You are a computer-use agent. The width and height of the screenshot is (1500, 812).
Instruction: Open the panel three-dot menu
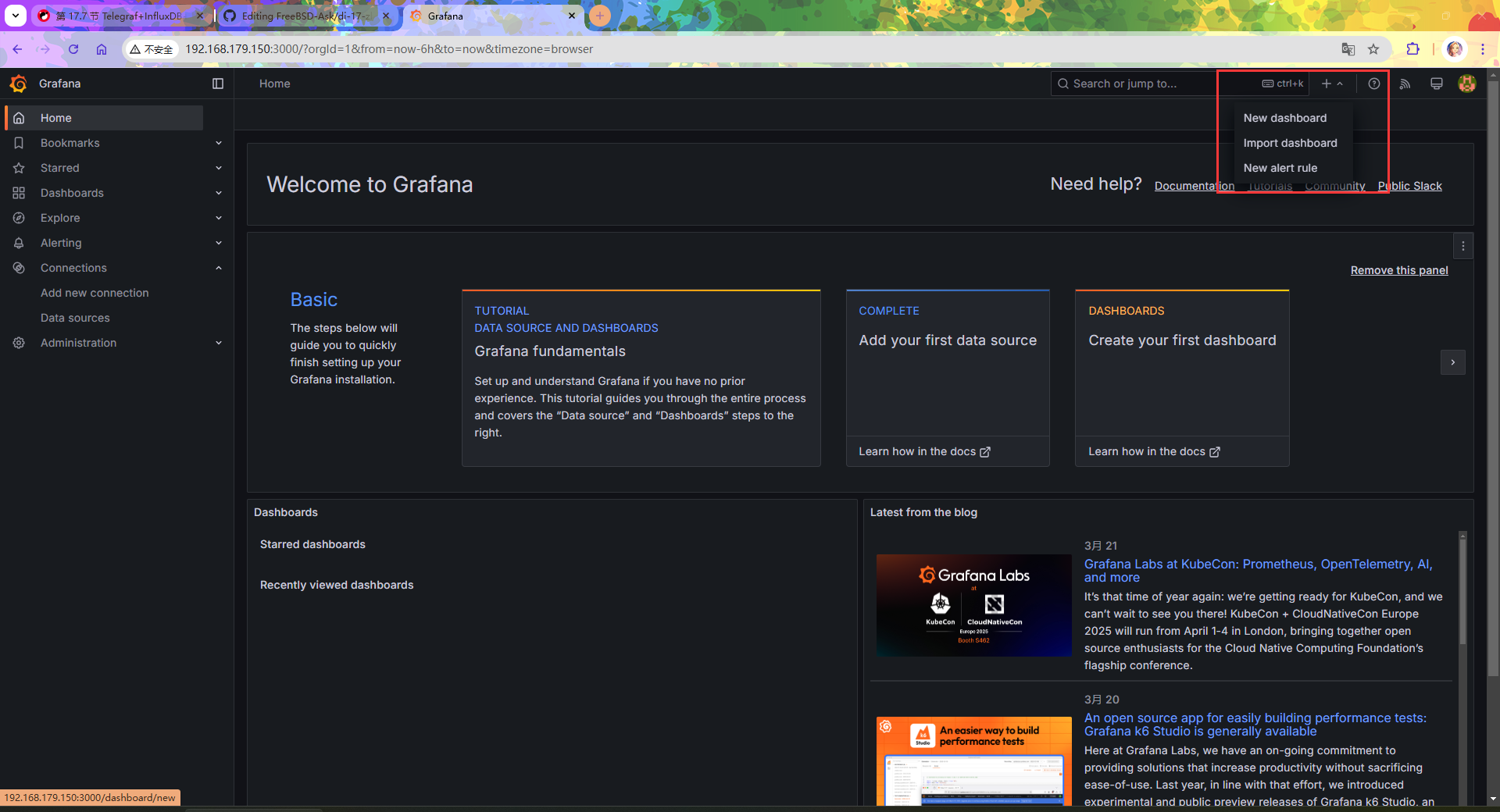pyautogui.click(x=1463, y=246)
